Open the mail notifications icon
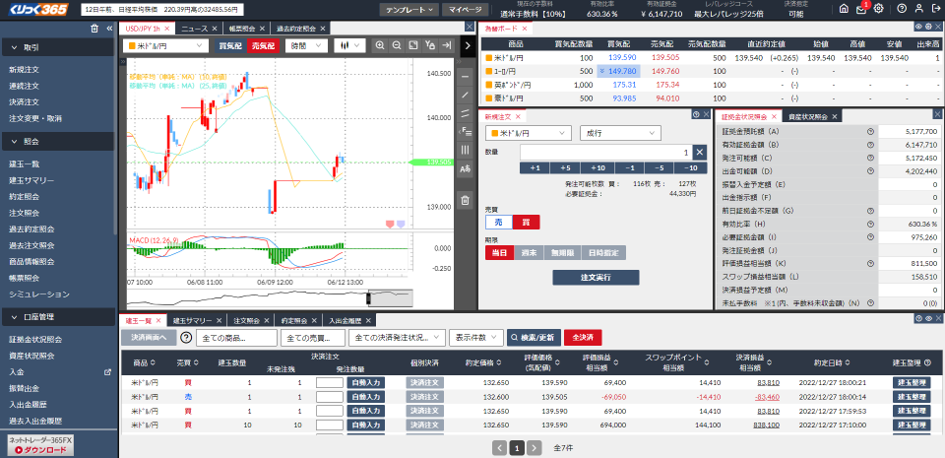The height and width of the screenshot is (458, 945). [x=861, y=8]
